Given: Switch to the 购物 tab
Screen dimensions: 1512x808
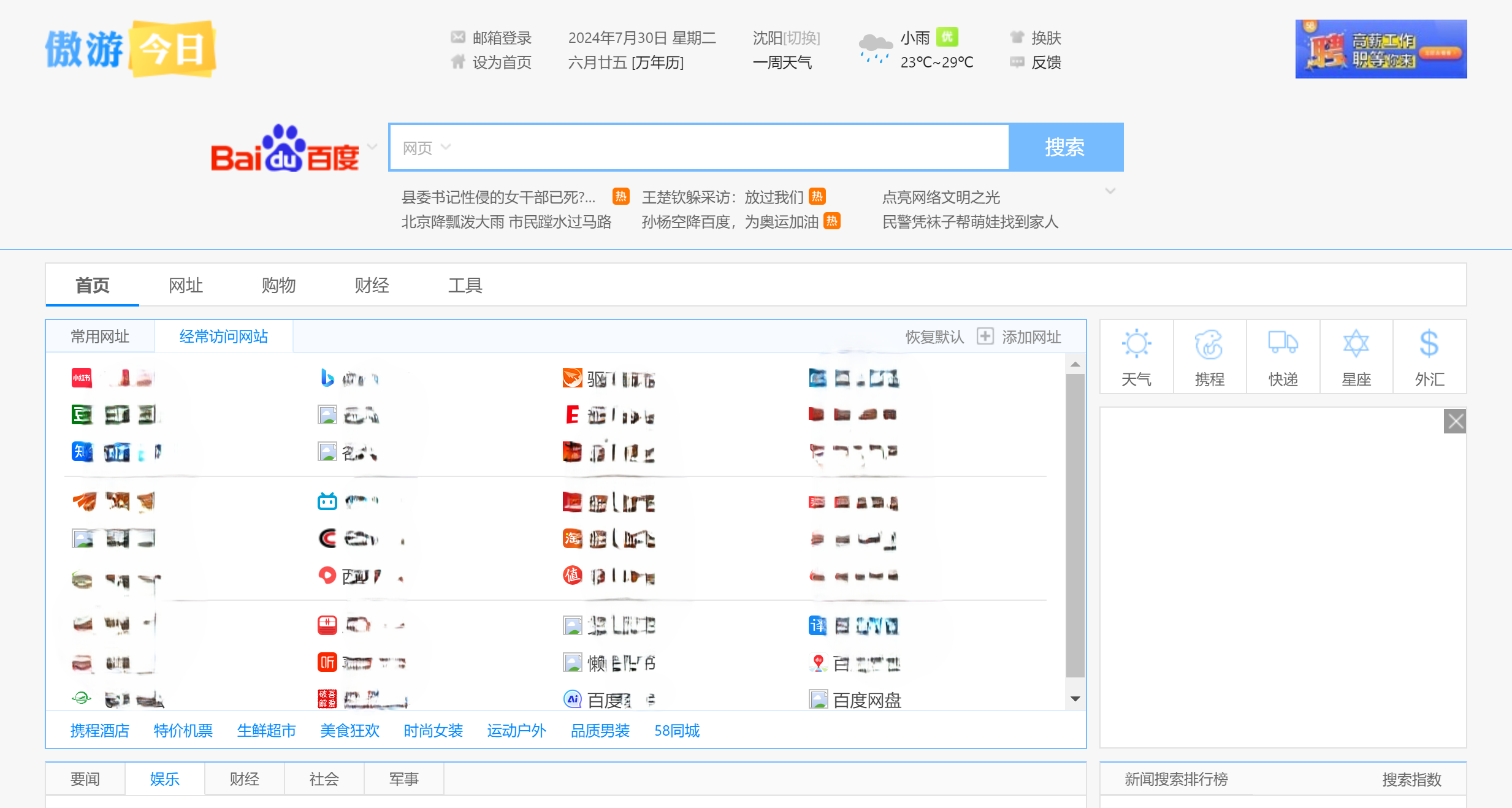Looking at the screenshot, I should coord(278,285).
